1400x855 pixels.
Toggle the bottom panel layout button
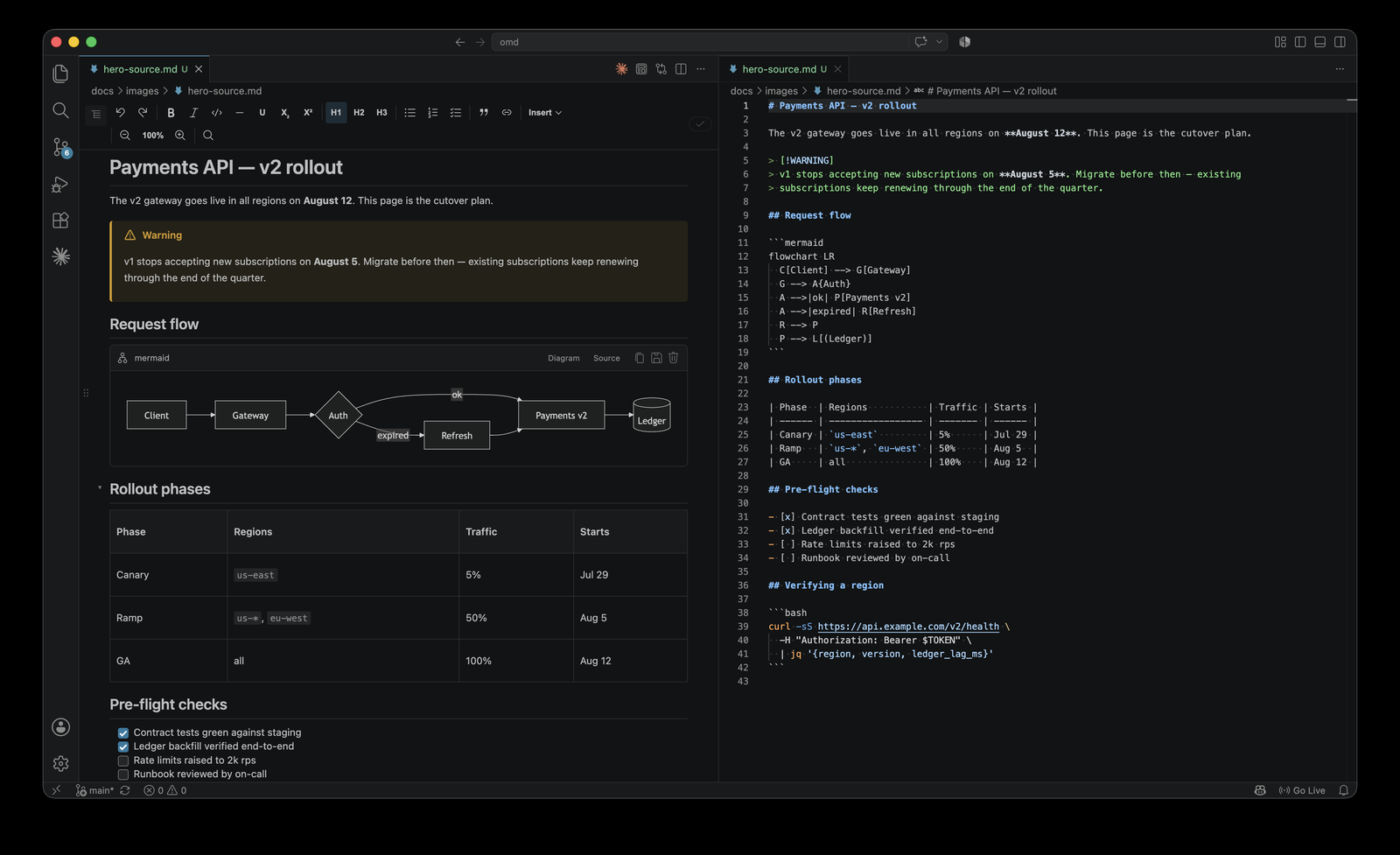click(1319, 41)
